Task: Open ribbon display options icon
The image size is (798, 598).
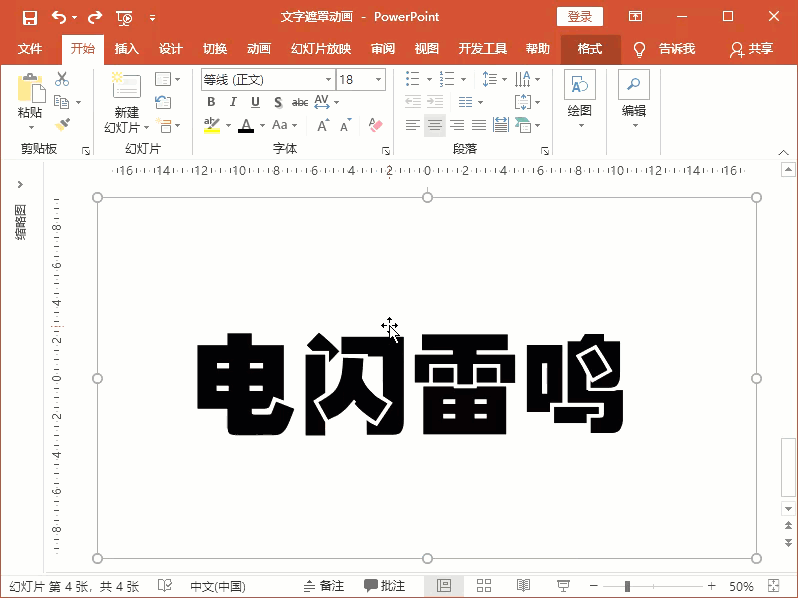Action: click(x=635, y=16)
